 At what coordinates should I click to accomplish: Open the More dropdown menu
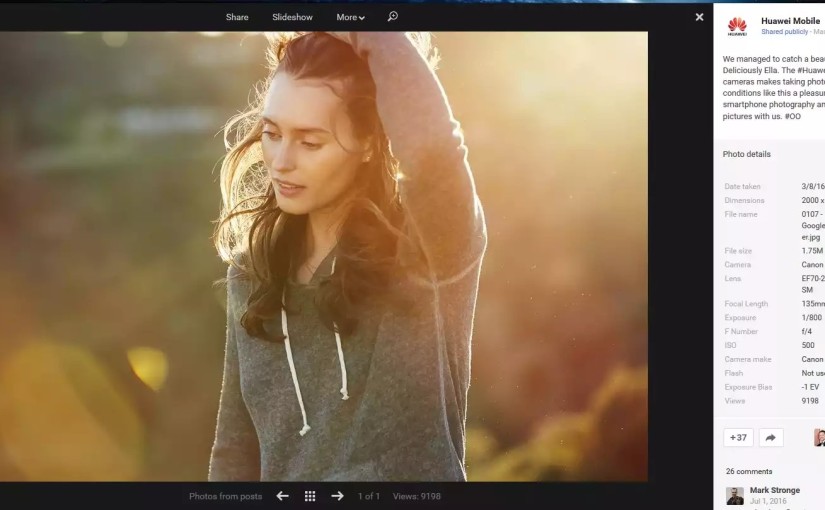coord(350,17)
